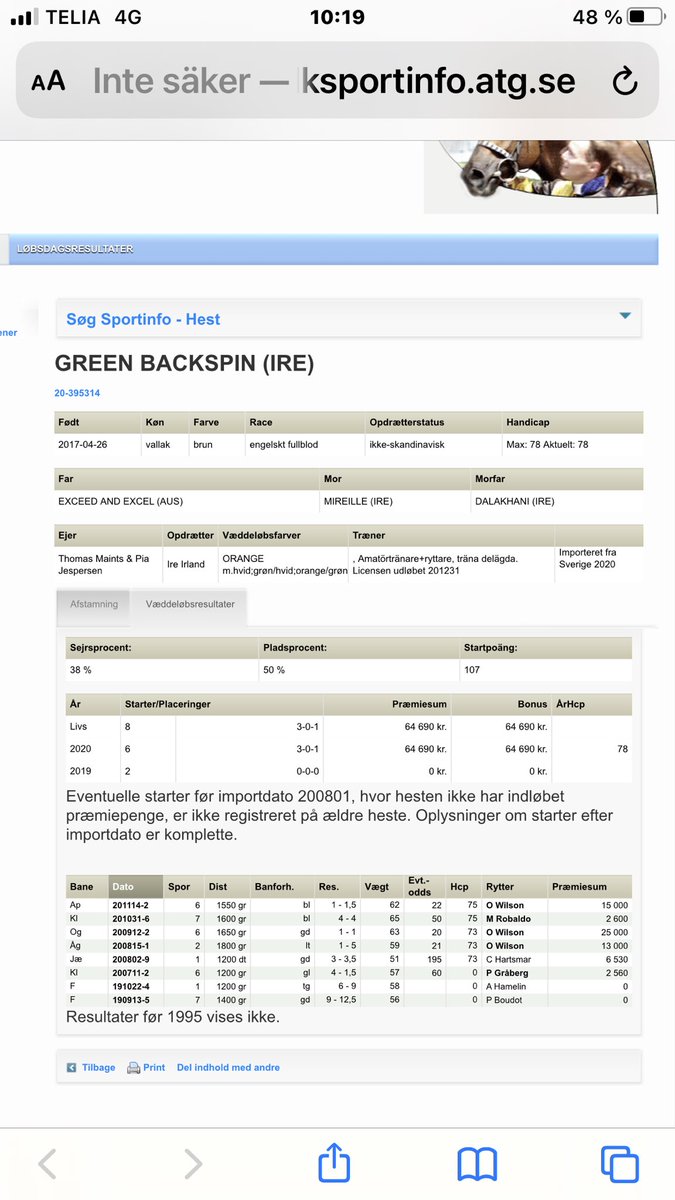Click damsire DALAKHANI (IRE)
Screen dimensions: 675x1200
point(516,501)
